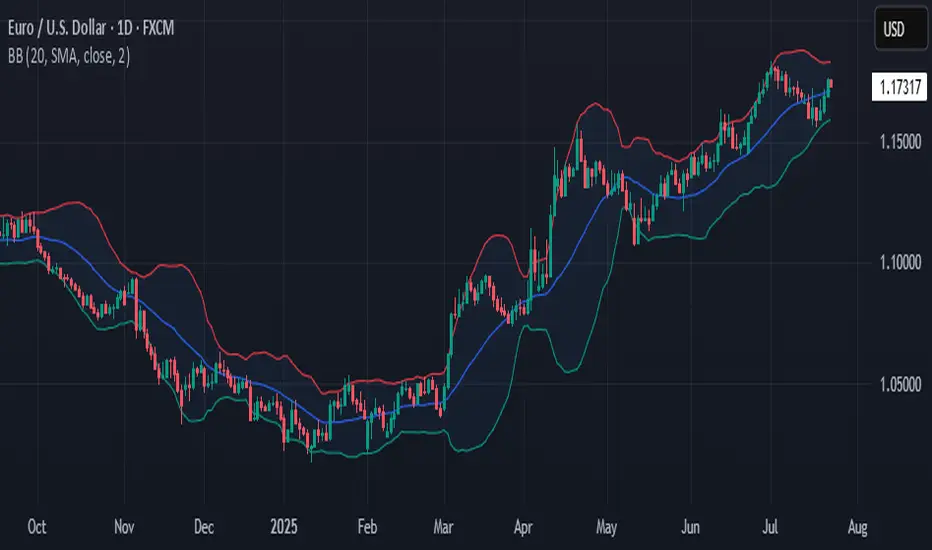Click the 1.10000 price axis label

(x=900, y=262)
